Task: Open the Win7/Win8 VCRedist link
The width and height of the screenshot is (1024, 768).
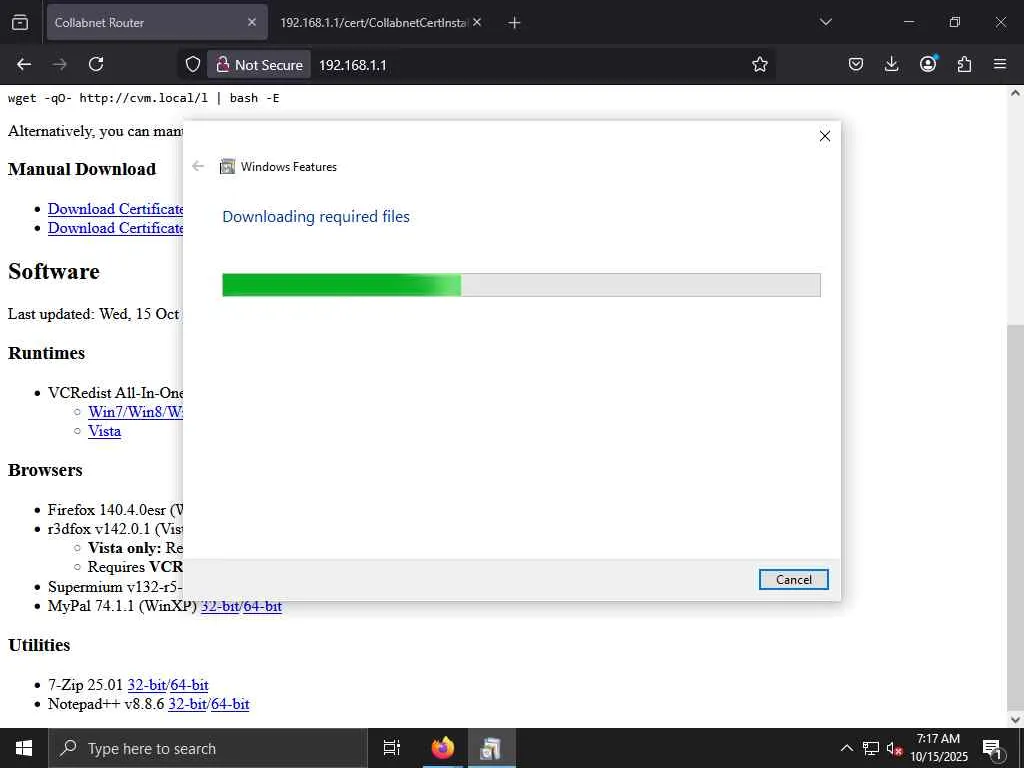Action: point(135,412)
